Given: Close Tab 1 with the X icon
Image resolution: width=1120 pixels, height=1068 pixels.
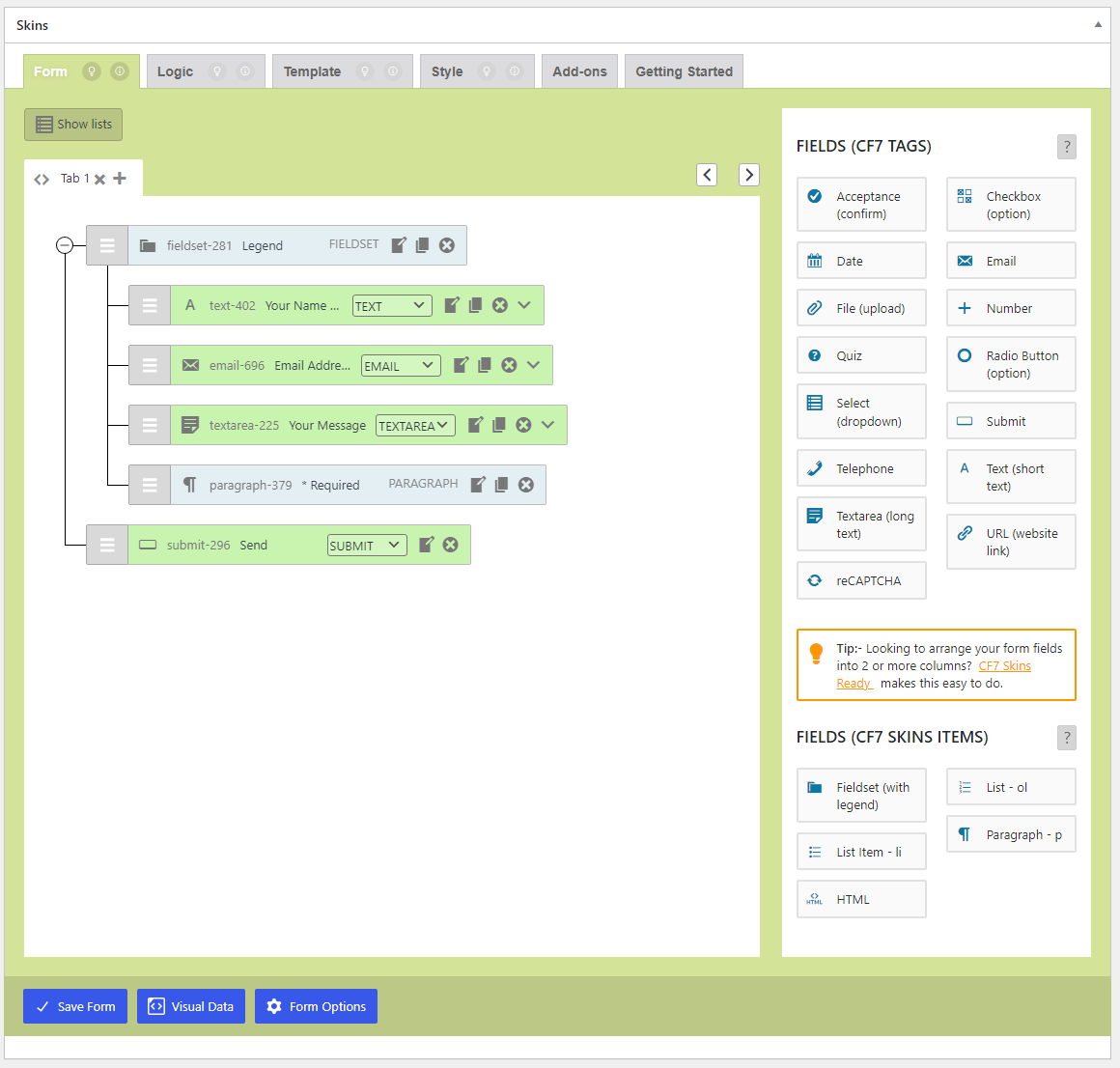Looking at the screenshot, I should 99,179.
